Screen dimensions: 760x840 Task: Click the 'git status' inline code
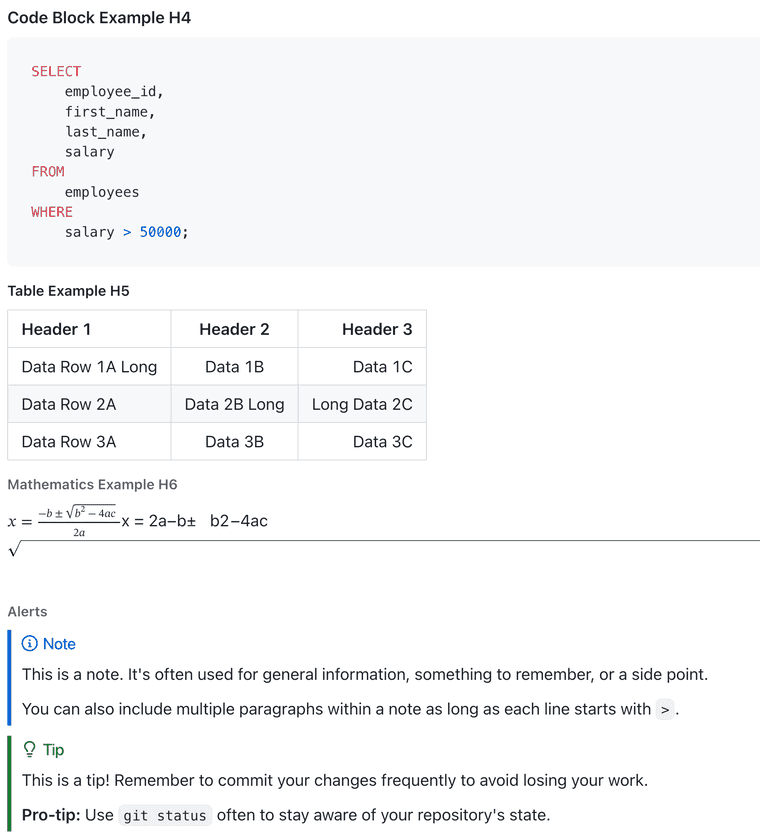[165, 815]
